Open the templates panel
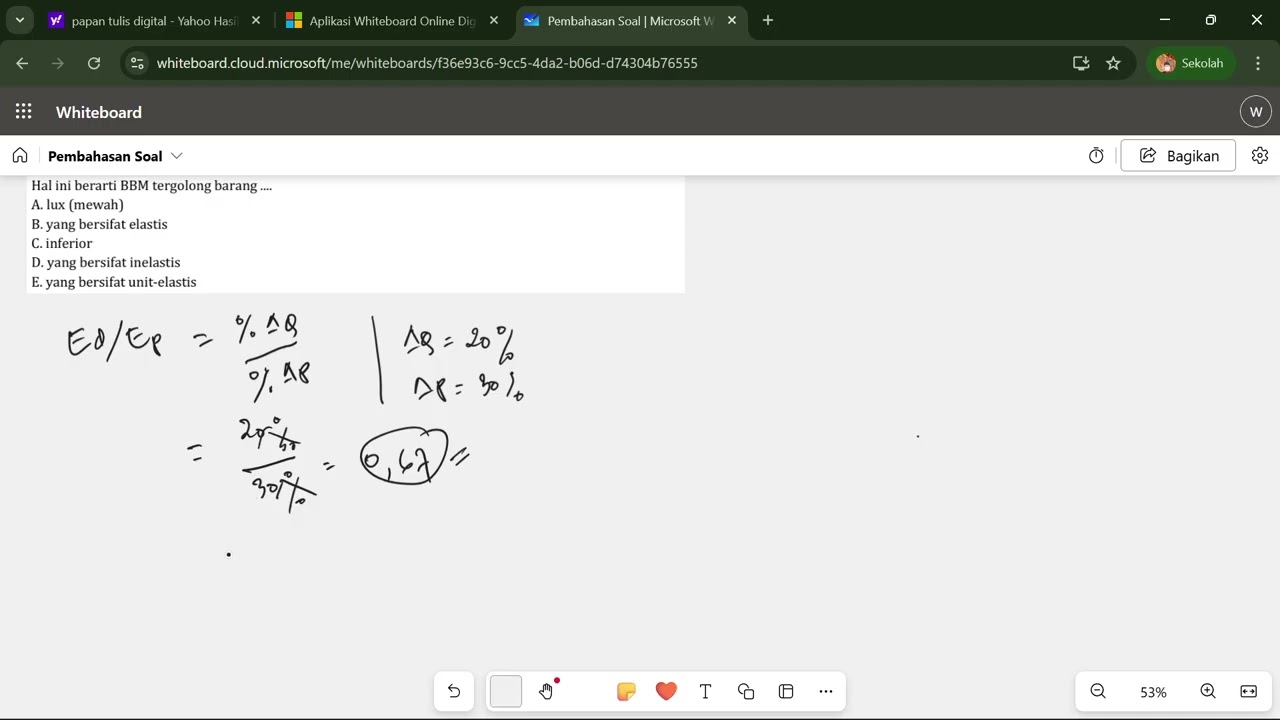 tap(786, 691)
